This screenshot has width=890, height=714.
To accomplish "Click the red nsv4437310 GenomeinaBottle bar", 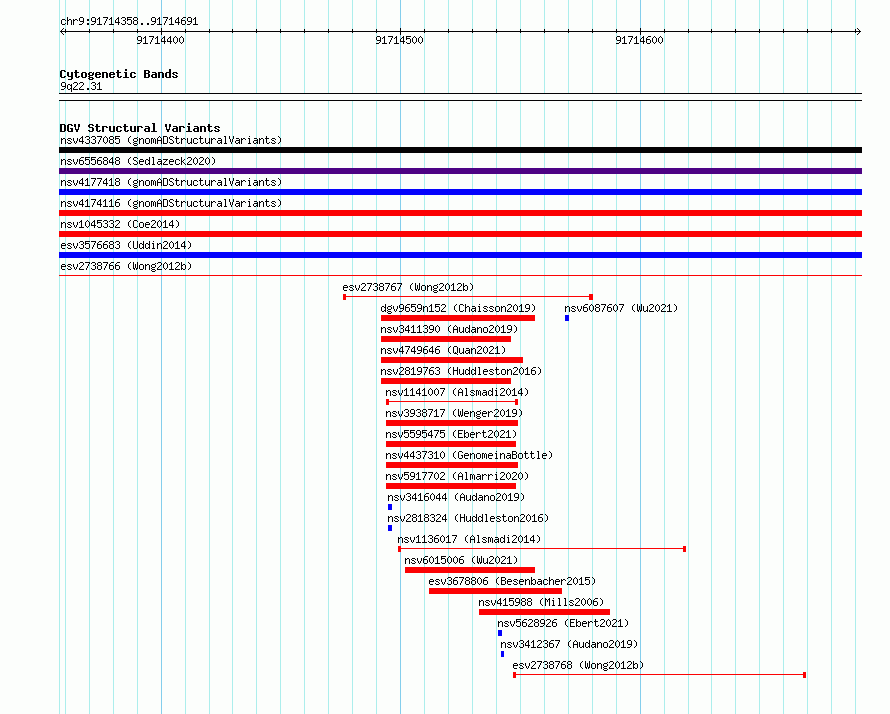I will pos(452,465).
